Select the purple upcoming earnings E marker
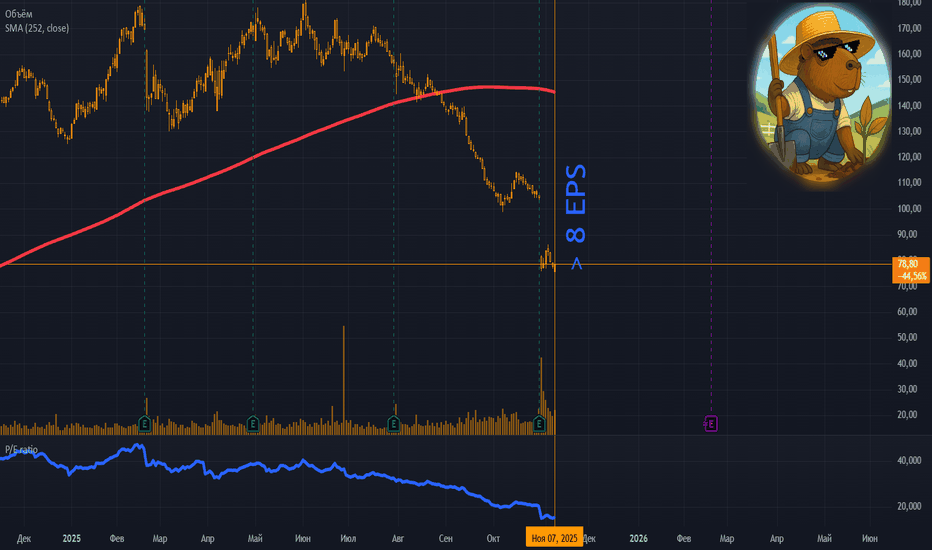The width and height of the screenshot is (932, 550). tap(711, 424)
